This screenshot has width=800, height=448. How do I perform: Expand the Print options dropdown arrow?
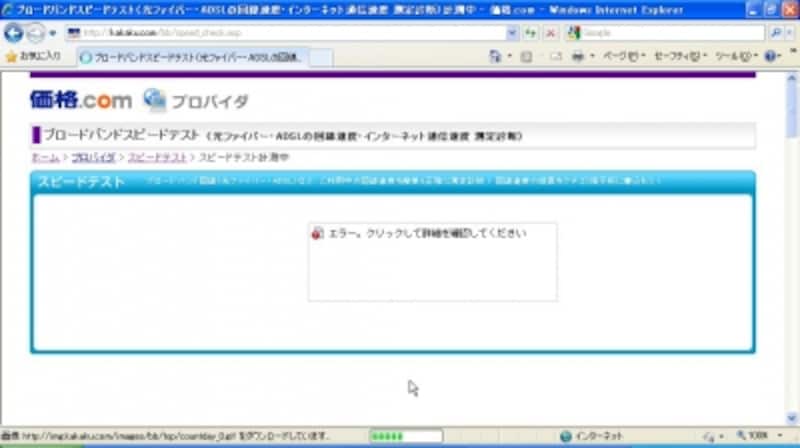(592, 56)
